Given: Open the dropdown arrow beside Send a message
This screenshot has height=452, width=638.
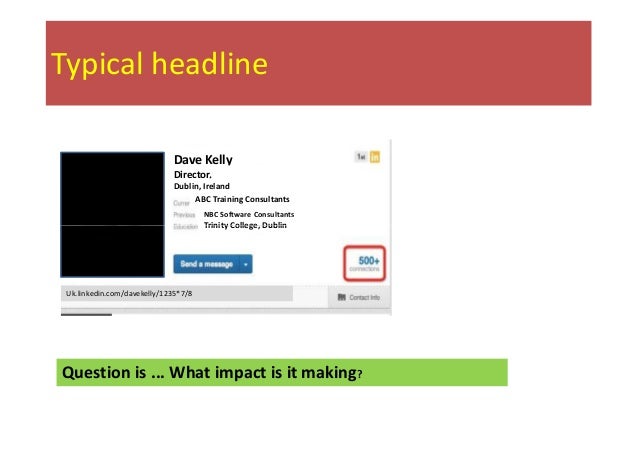Looking at the screenshot, I should click(246, 264).
